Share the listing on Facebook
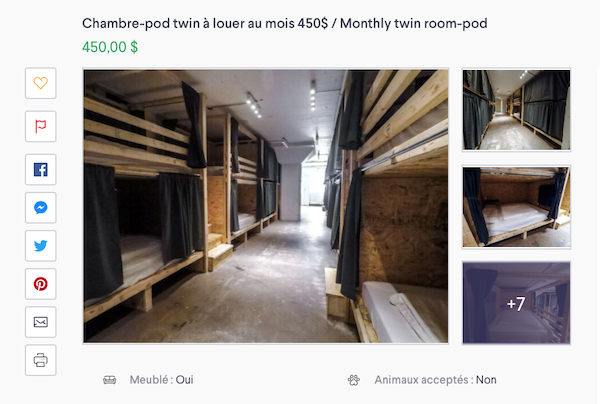The image size is (600, 404). point(41,169)
